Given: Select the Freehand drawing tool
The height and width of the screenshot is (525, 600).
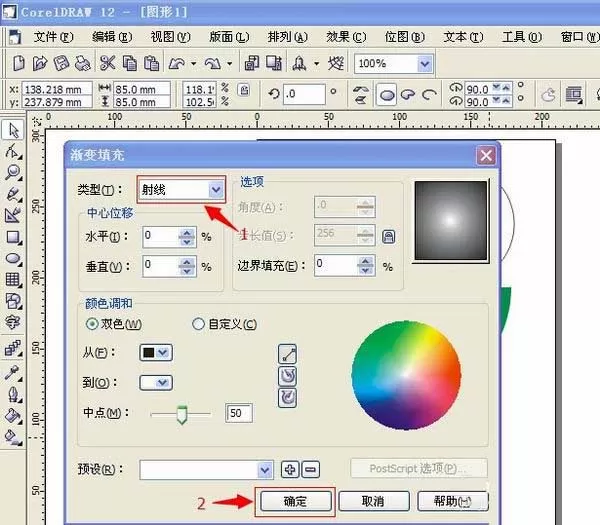Looking at the screenshot, I should coord(13,194).
